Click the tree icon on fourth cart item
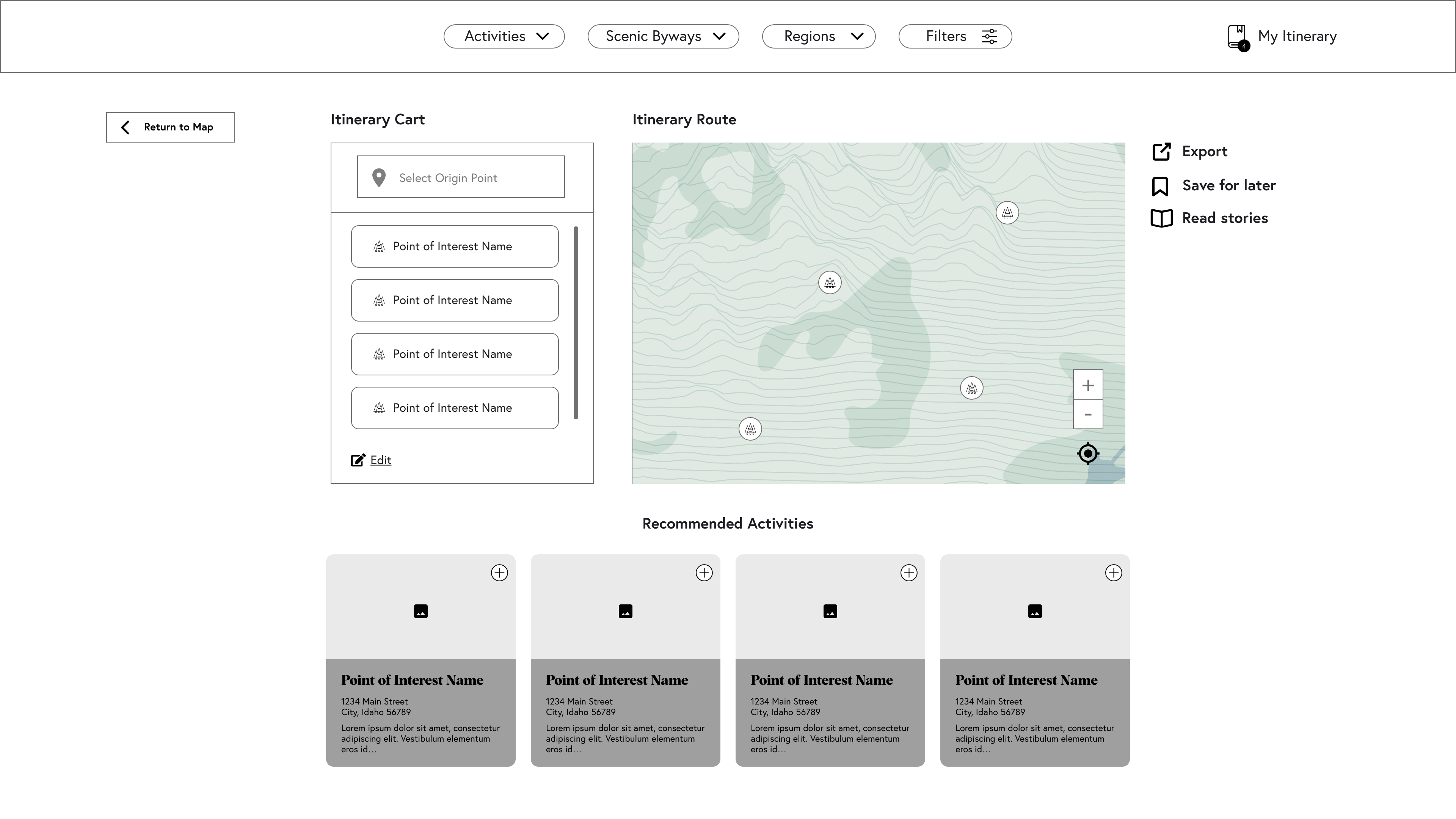1456x819 pixels. pyautogui.click(x=379, y=408)
